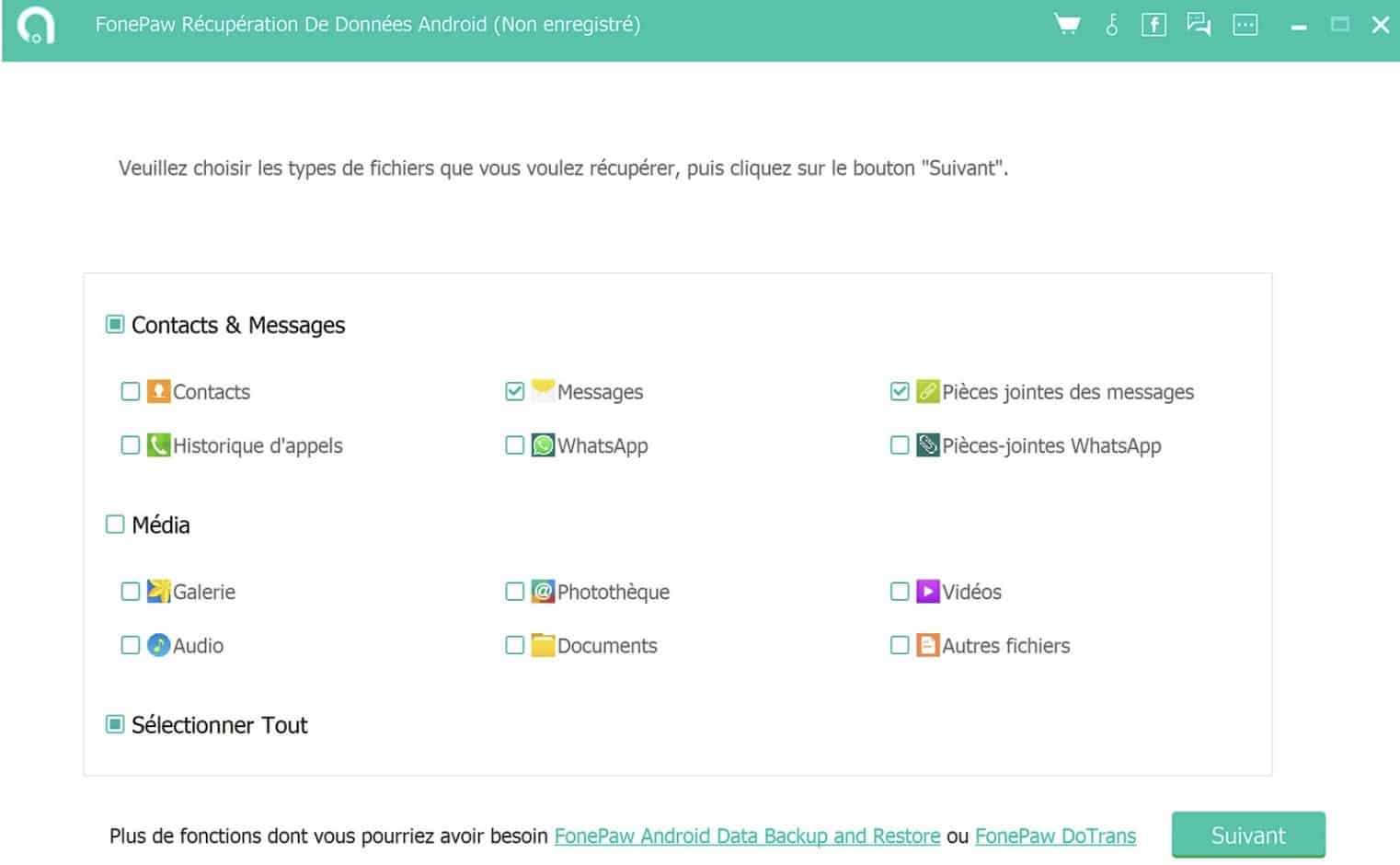Viewport: 1400px width, 865px height.
Task: Open the more options menu icon
Action: [x=1245, y=25]
